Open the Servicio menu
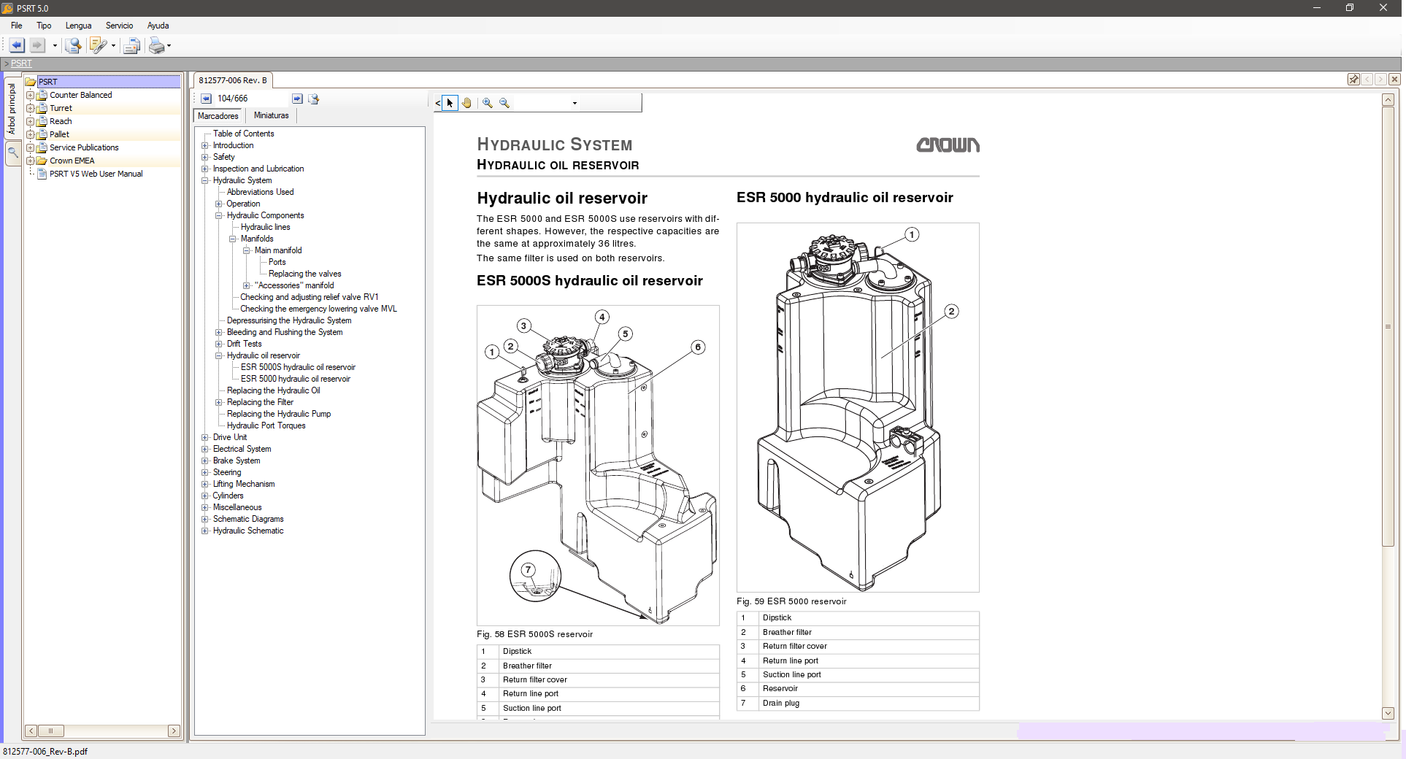The image size is (1406, 759). point(119,25)
